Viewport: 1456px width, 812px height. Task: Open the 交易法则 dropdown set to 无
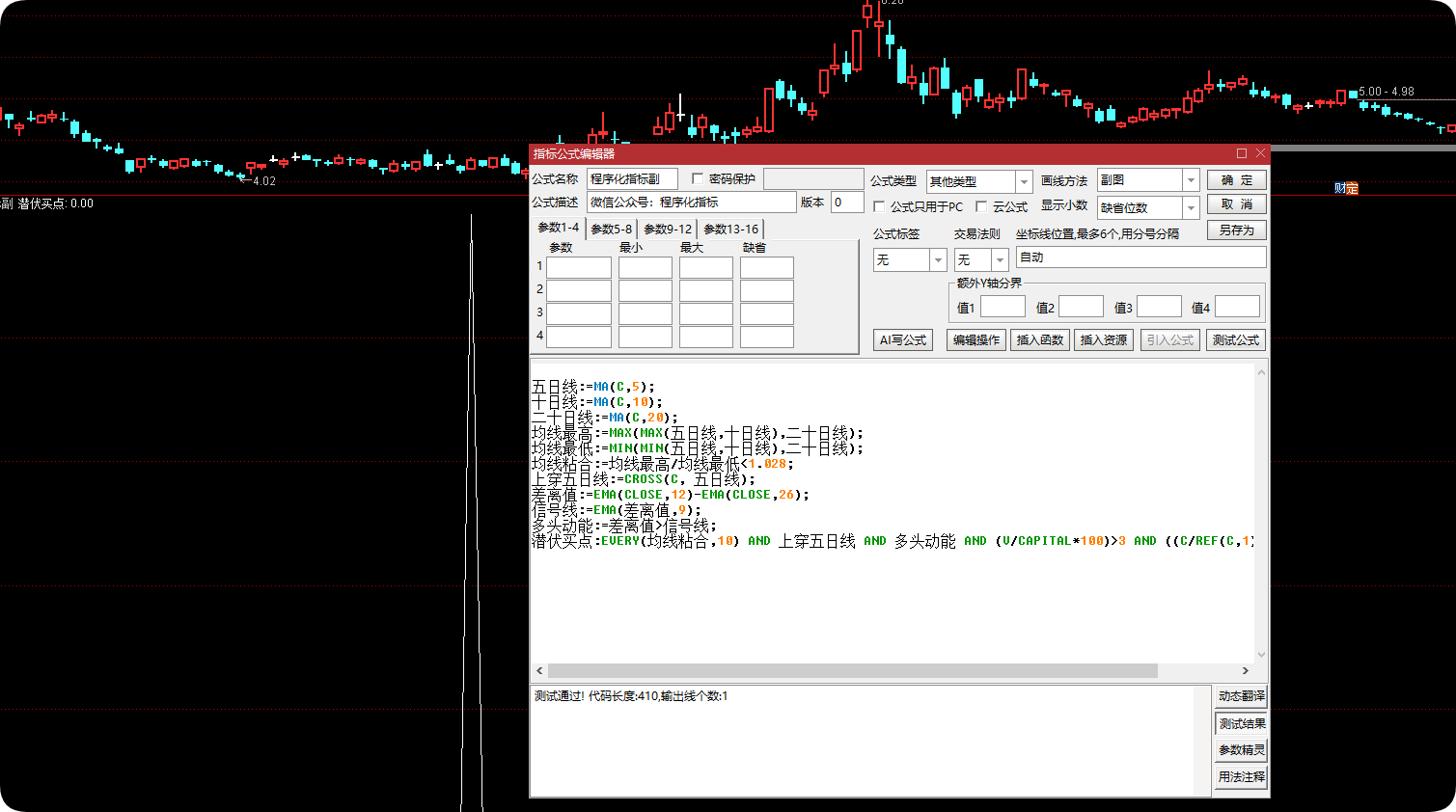tap(1000, 259)
